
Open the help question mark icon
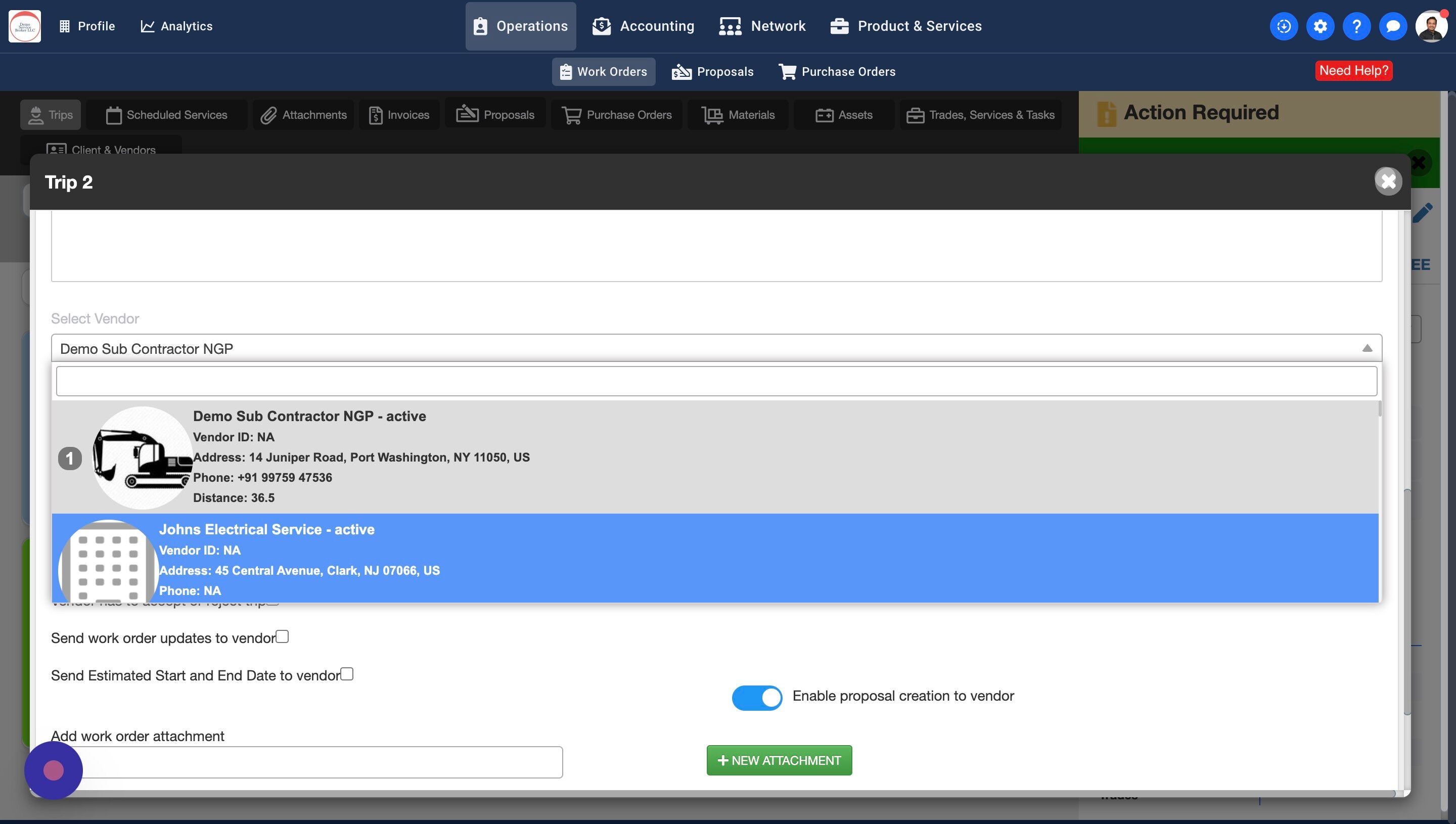[x=1356, y=26]
